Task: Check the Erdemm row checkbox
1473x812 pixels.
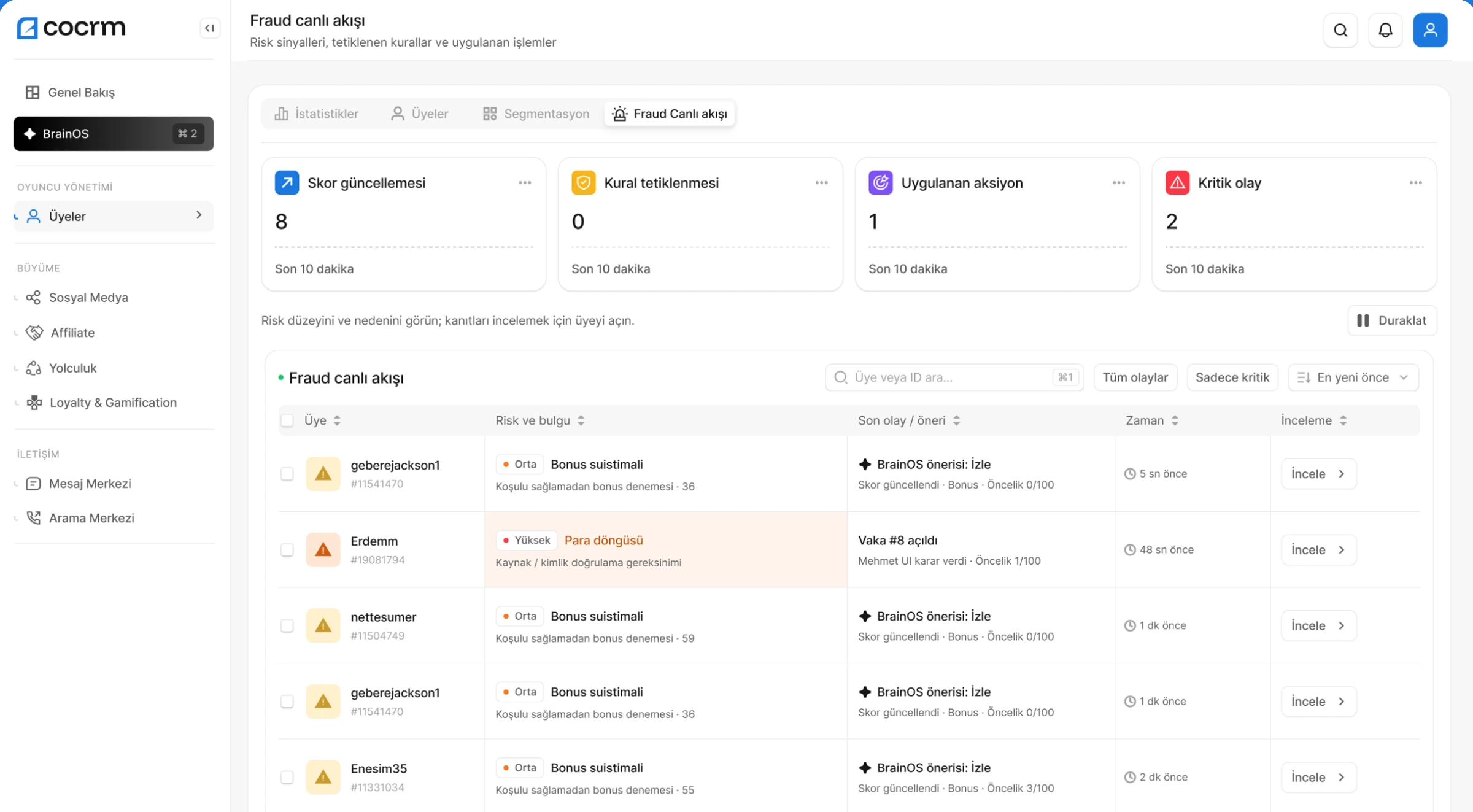Action: (287, 549)
